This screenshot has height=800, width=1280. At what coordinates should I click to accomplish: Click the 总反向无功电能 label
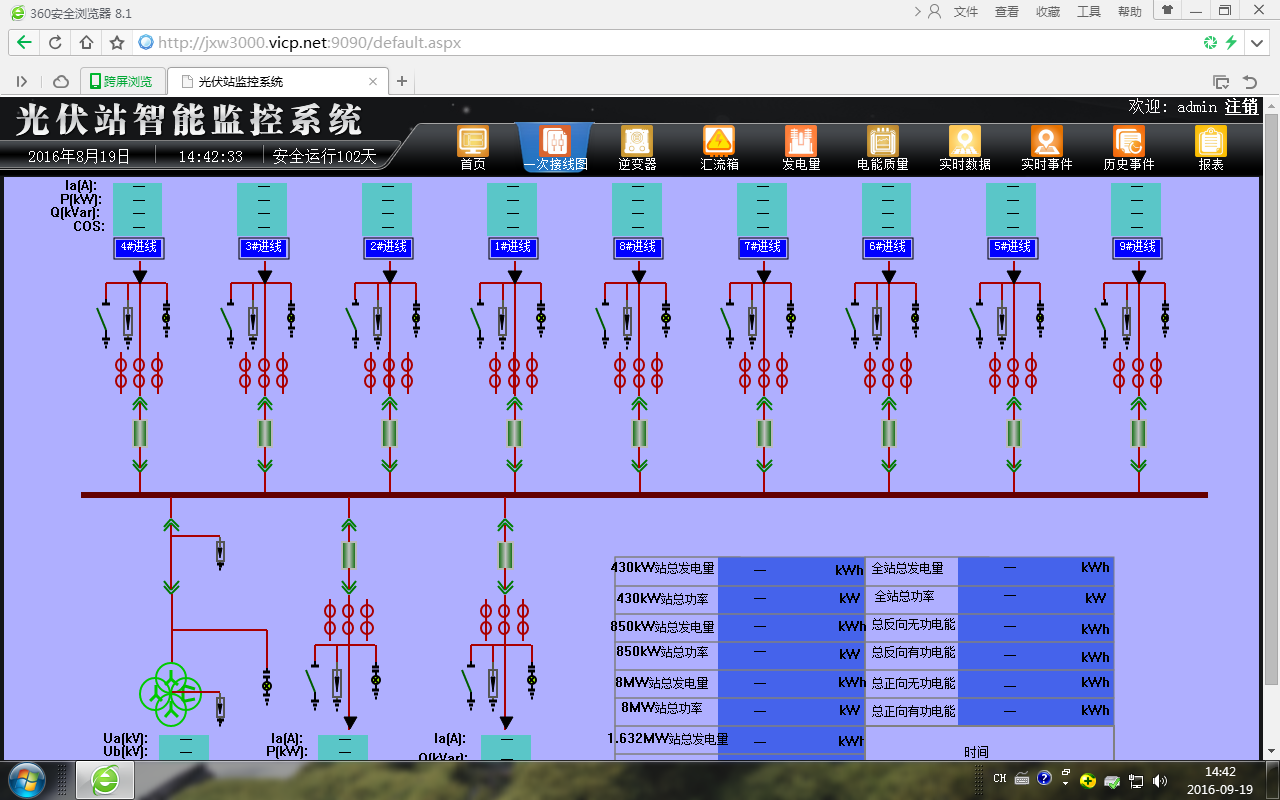913,624
